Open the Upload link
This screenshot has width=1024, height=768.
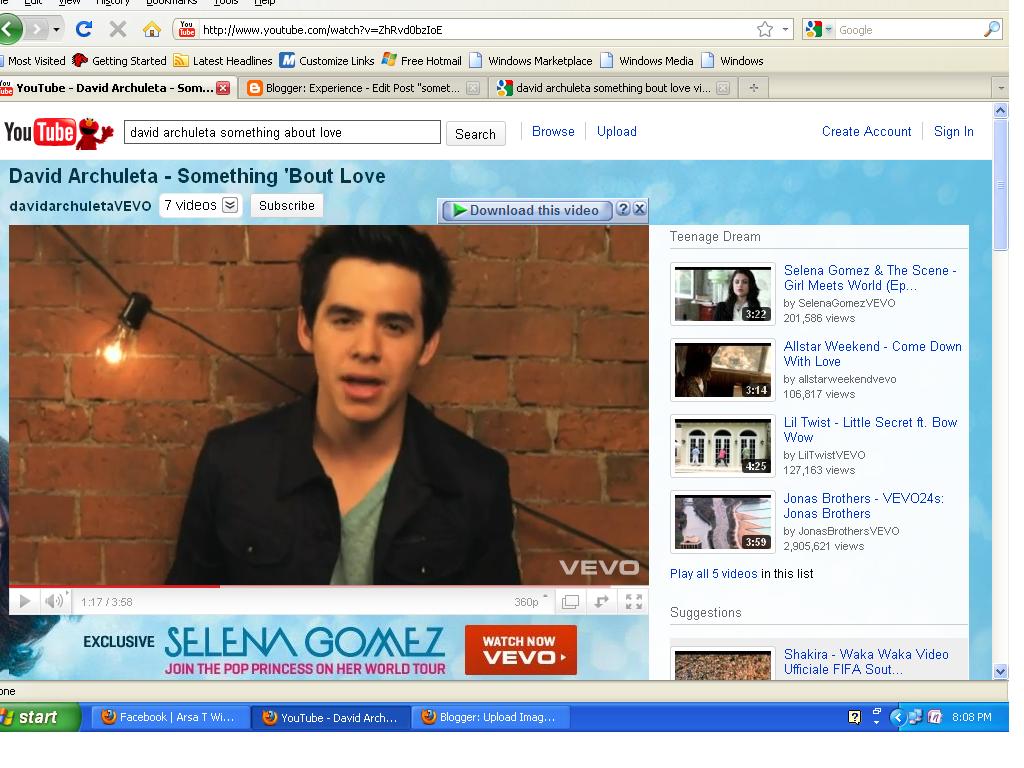pos(616,131)
